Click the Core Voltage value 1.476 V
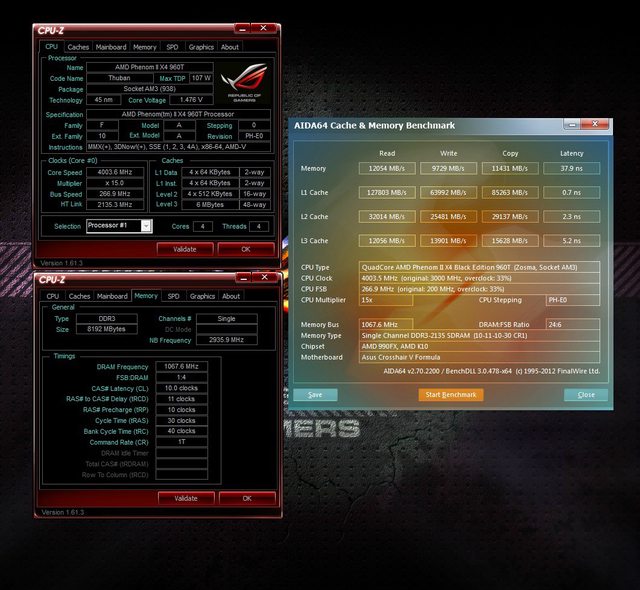The image size is (640, 590). click(191, 100)
